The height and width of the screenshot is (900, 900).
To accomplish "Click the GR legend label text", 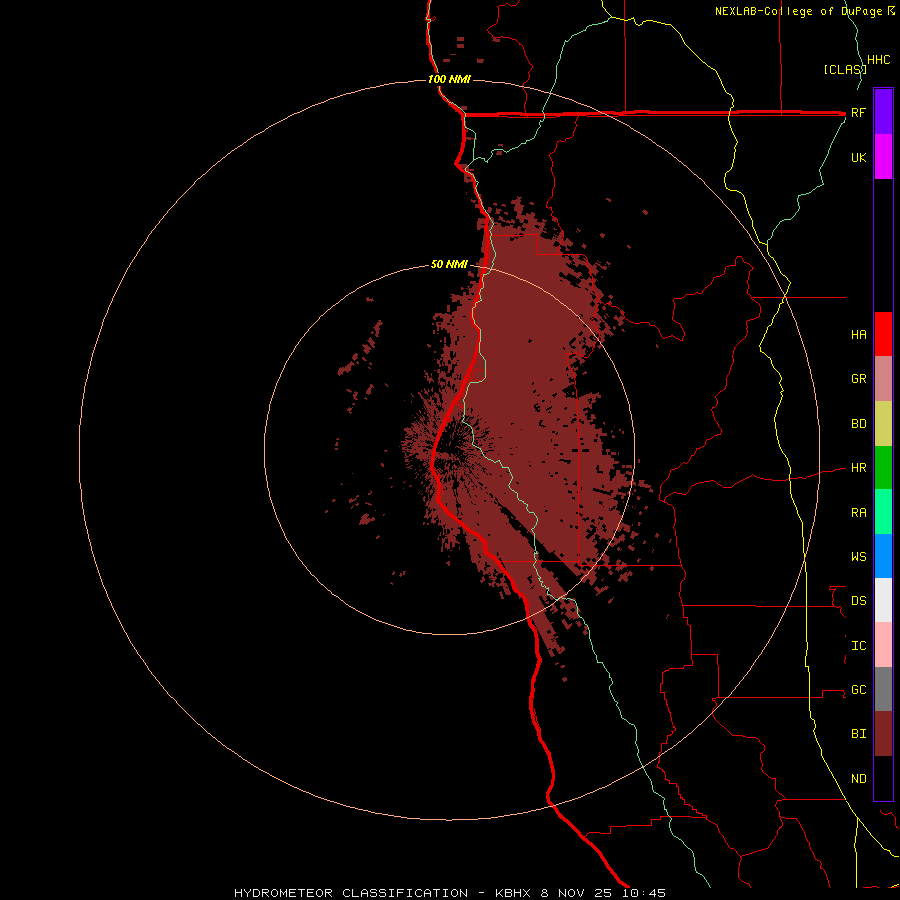I will point(859,379).
